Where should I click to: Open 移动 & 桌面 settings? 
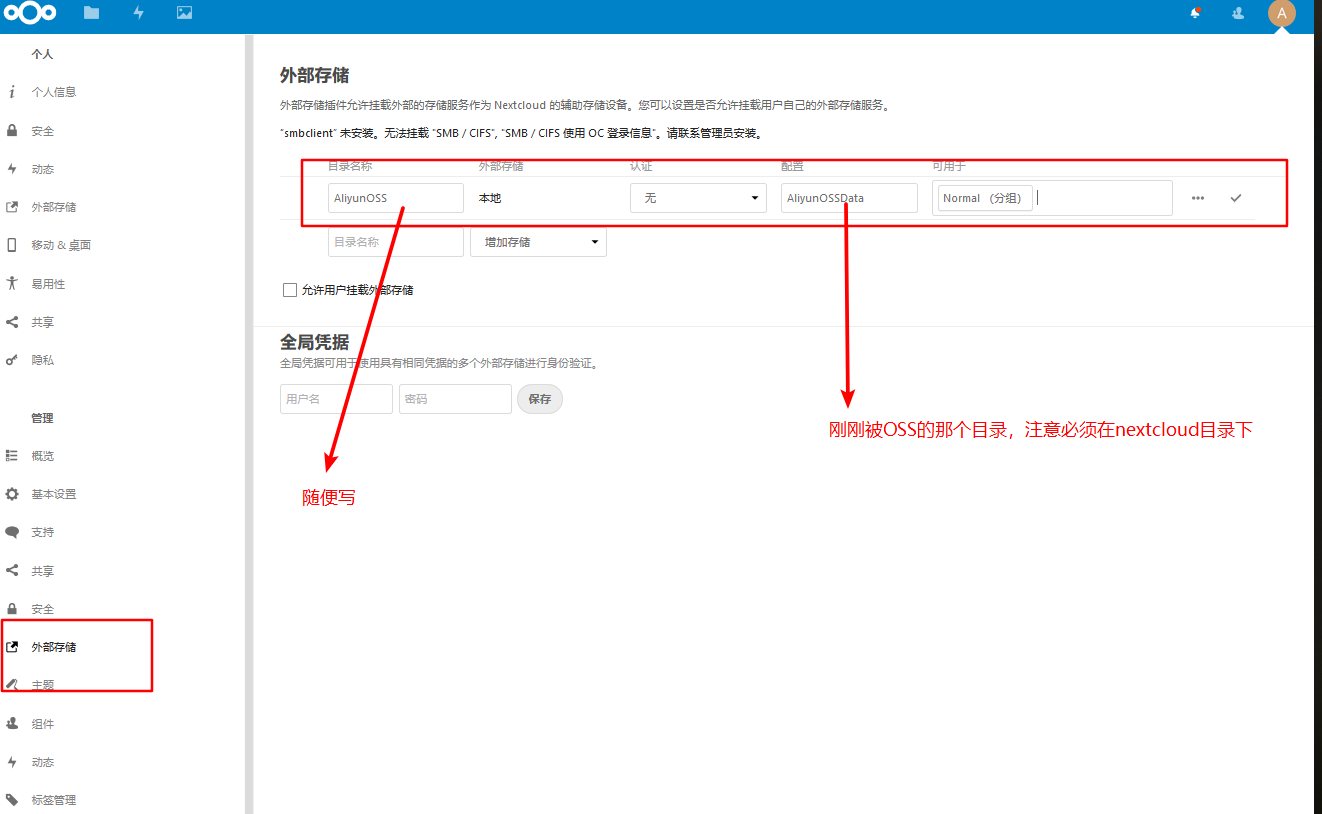tap(61, 245)
